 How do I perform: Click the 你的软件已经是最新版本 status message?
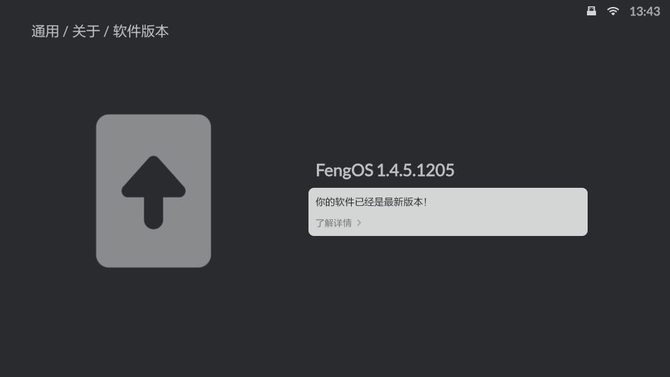tap(371, 202)
